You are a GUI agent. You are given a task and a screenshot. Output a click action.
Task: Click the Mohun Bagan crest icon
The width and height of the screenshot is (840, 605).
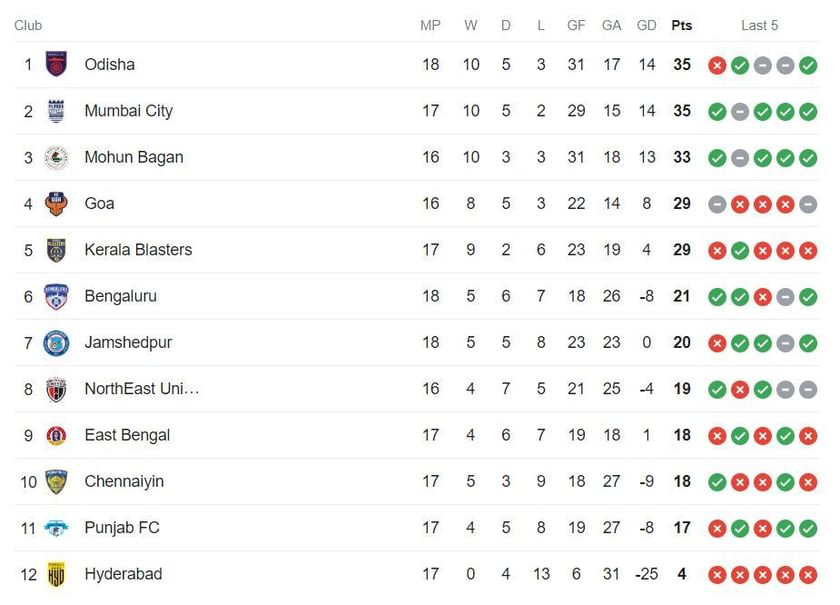pyautogui.click(x=56, y=157)
